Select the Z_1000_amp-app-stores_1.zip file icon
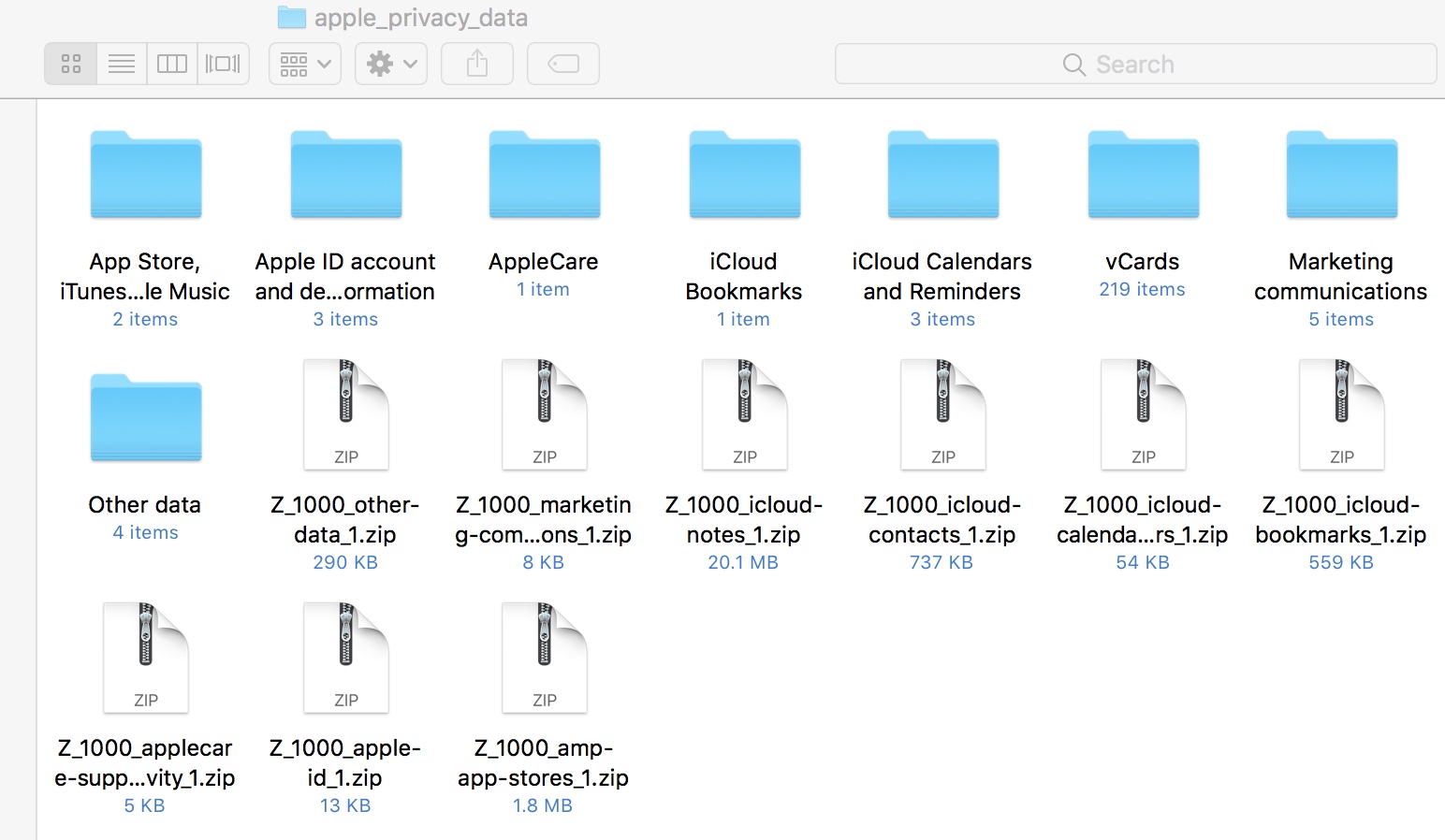1445x840 pixels. tap(545, 658)
